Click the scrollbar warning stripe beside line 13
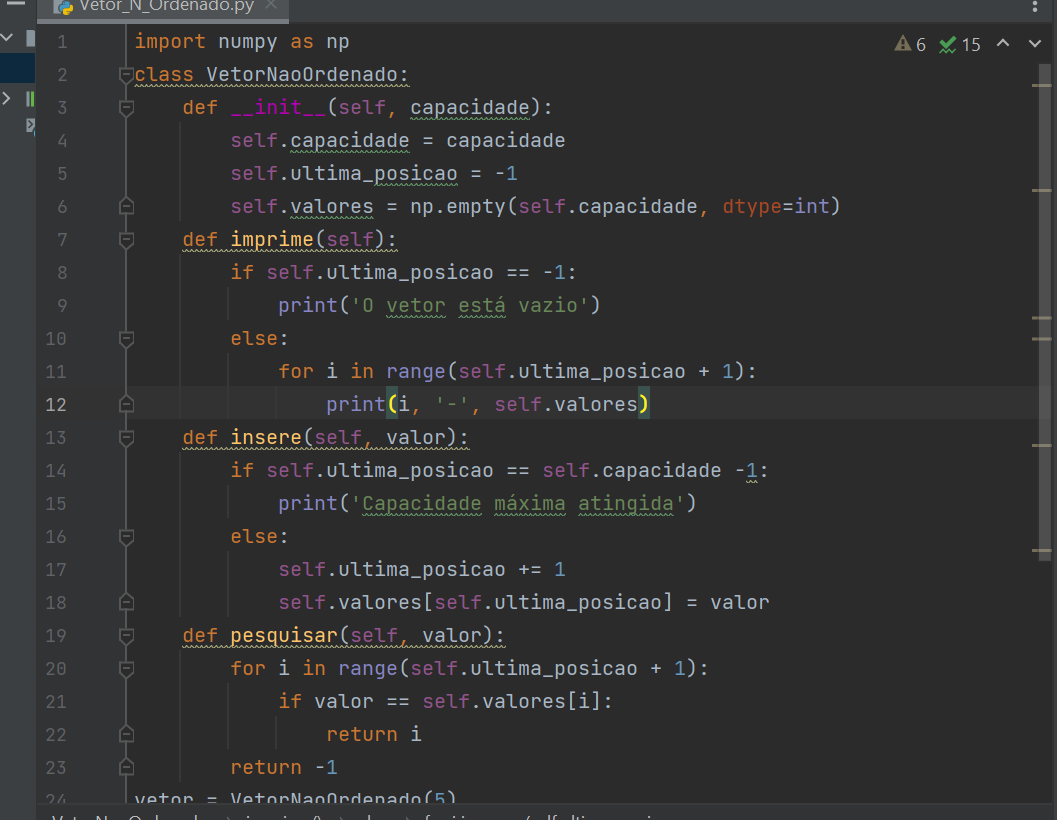Viewport: 1057px width, 820px height. [1041, 446]
